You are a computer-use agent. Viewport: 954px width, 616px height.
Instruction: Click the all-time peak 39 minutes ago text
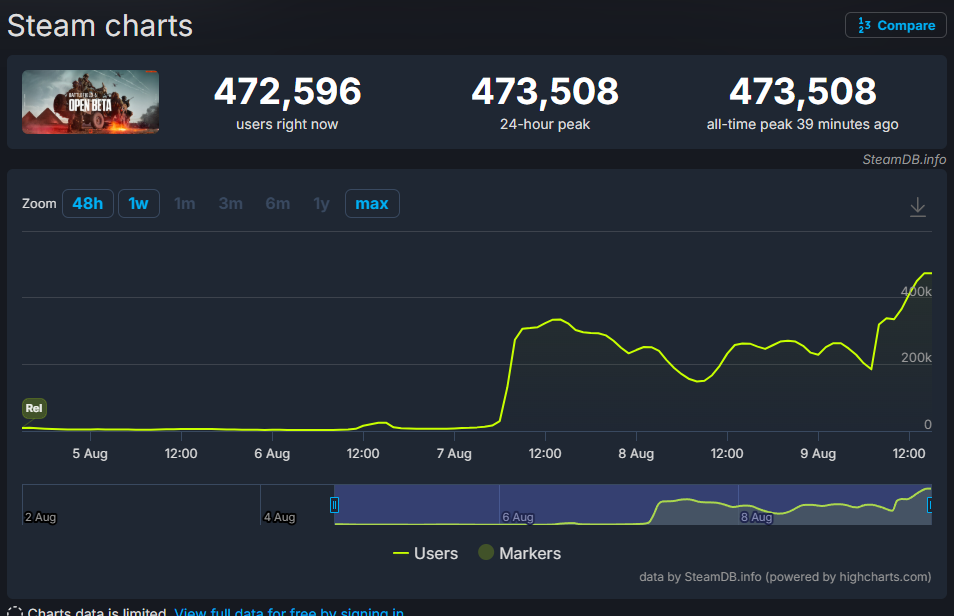coord(803,124)
